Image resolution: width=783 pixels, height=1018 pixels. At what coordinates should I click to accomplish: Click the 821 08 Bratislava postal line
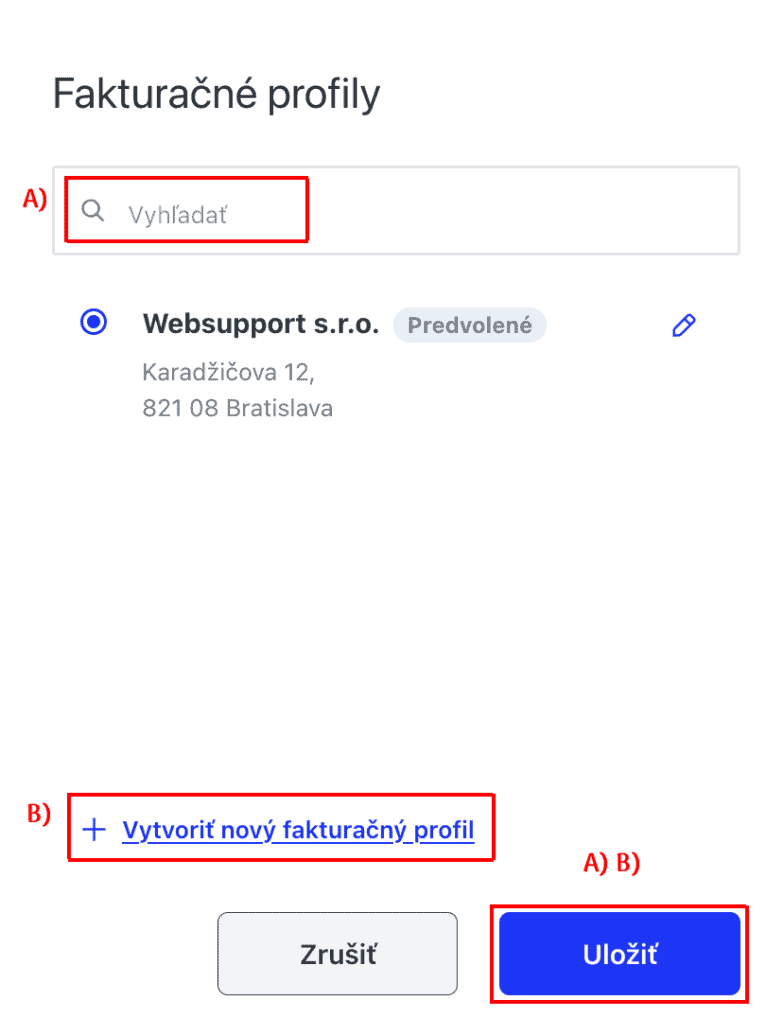(x=238, y=408)
